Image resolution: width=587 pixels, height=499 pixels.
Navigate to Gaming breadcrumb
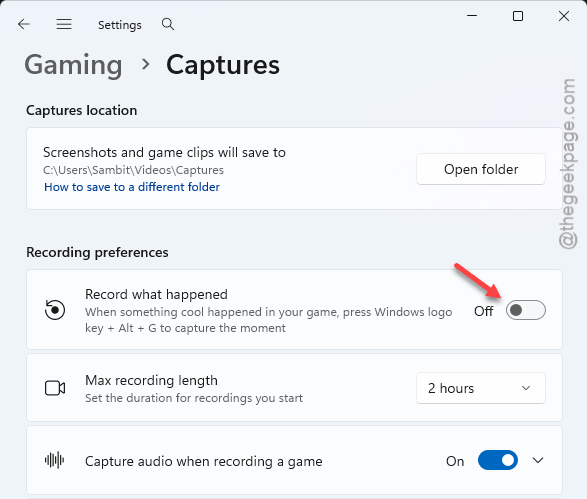click(x=73, y=65)
